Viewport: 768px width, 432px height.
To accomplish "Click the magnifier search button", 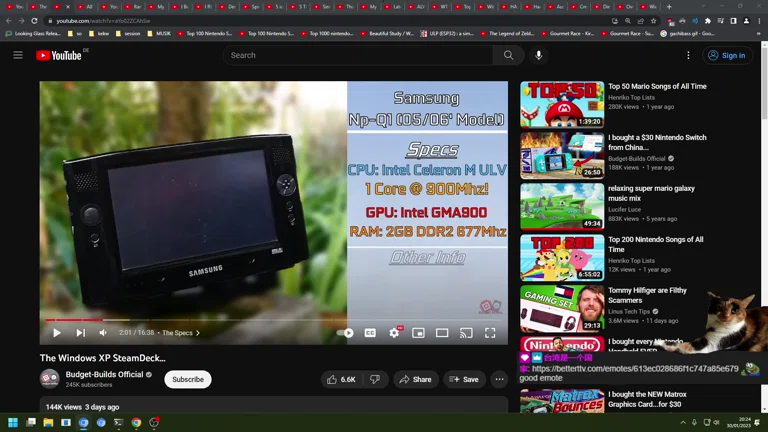I will (508, 55).
